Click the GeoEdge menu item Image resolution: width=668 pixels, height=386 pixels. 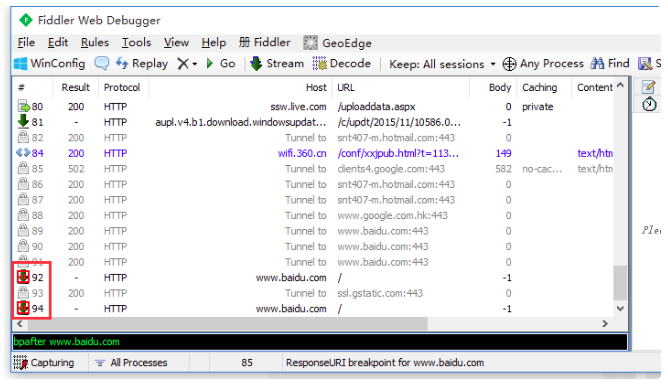337,43
